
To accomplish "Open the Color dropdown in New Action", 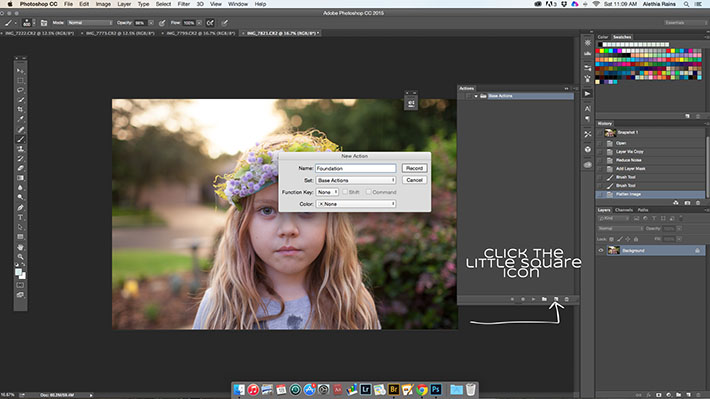I will pos(356,204).
